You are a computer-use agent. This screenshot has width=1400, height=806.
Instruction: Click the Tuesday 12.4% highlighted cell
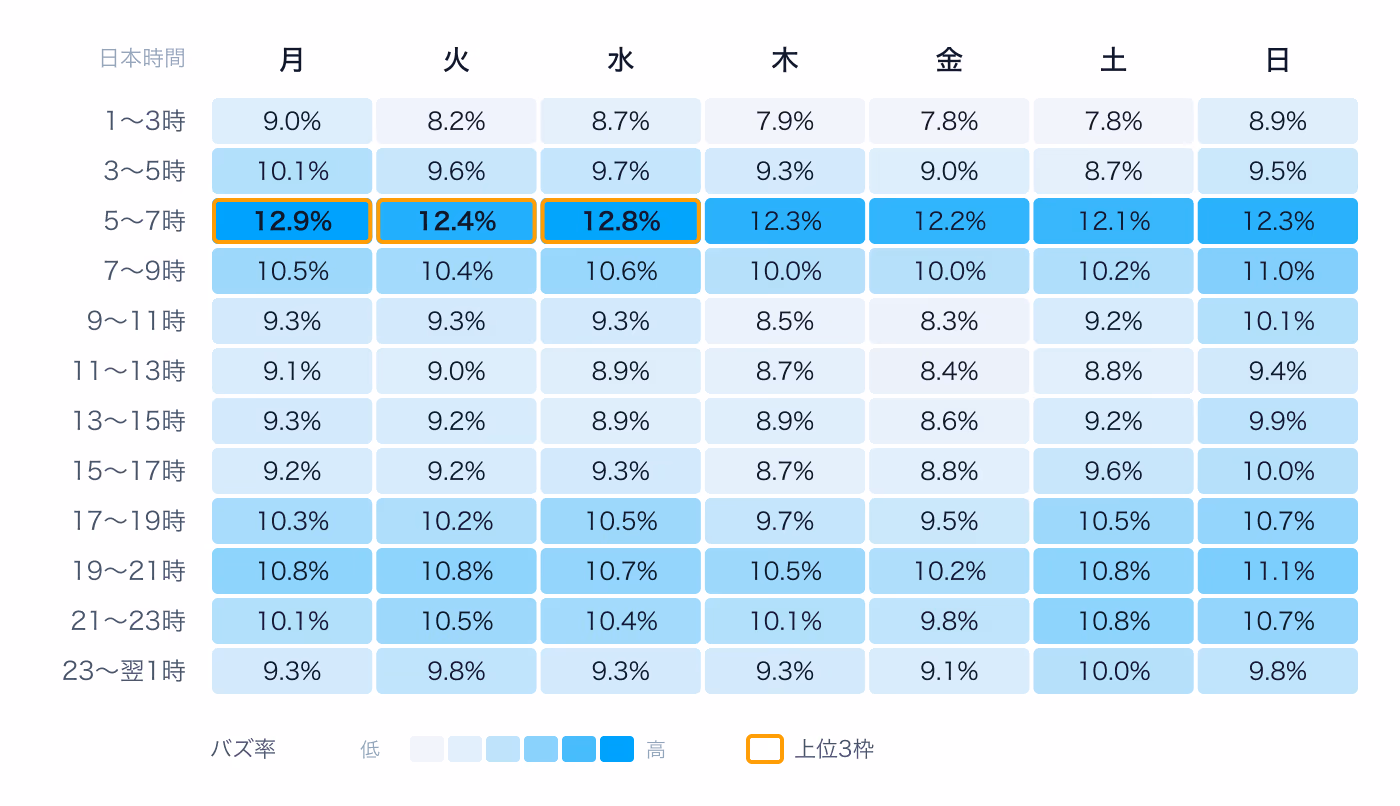coord(456,221)
